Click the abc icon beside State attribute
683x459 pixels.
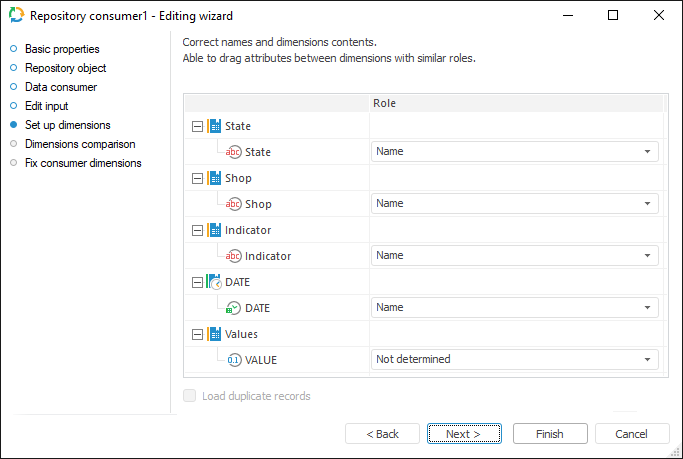(x=234, y=152)
